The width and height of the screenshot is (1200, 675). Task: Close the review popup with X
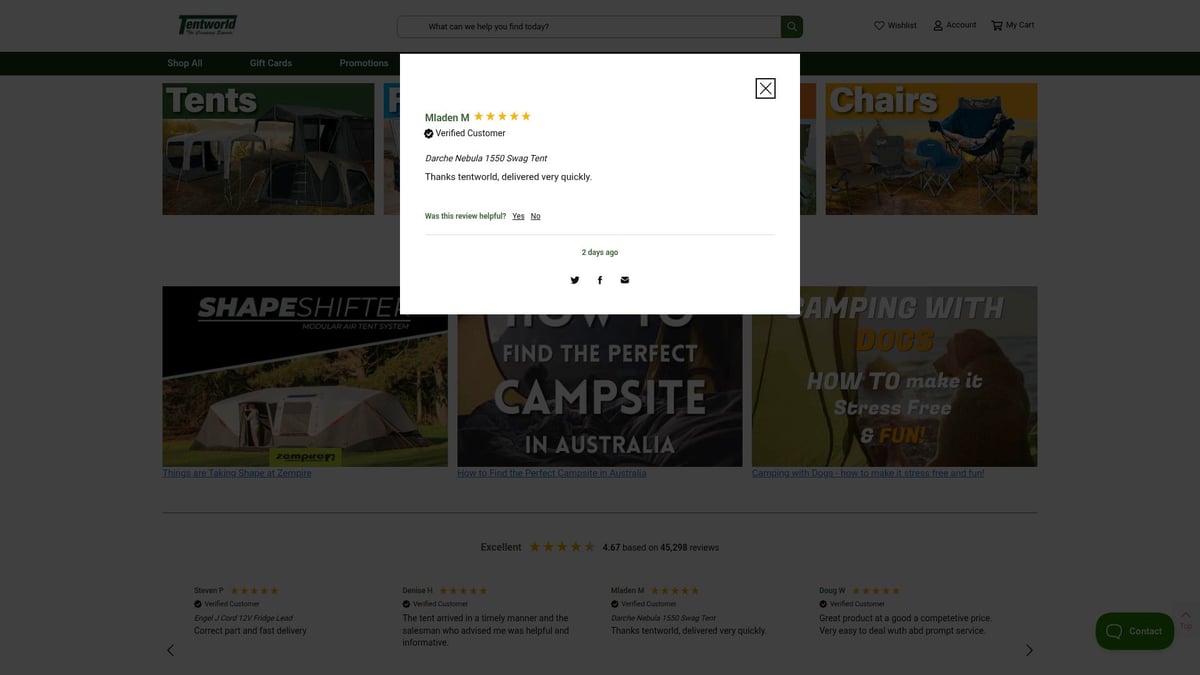point(765,89)
